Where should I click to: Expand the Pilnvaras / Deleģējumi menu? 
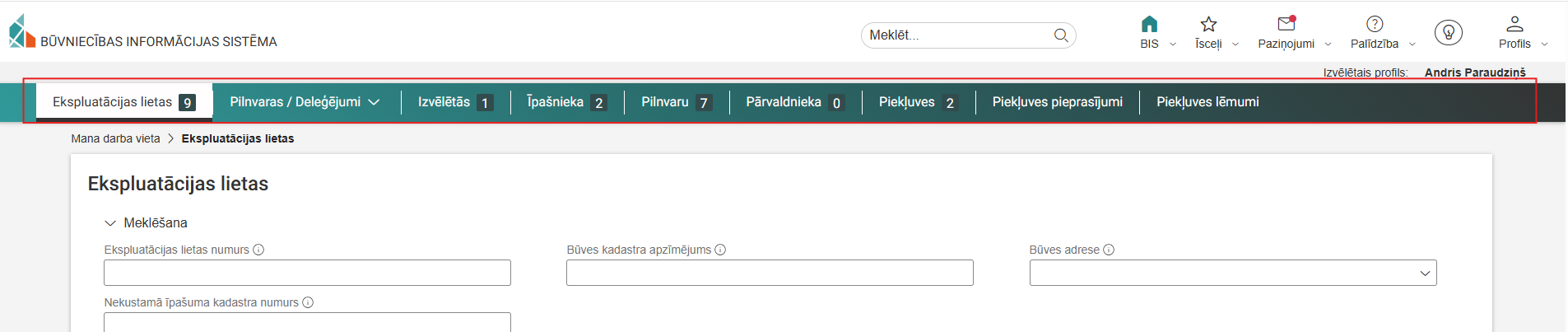coord(305,102)
